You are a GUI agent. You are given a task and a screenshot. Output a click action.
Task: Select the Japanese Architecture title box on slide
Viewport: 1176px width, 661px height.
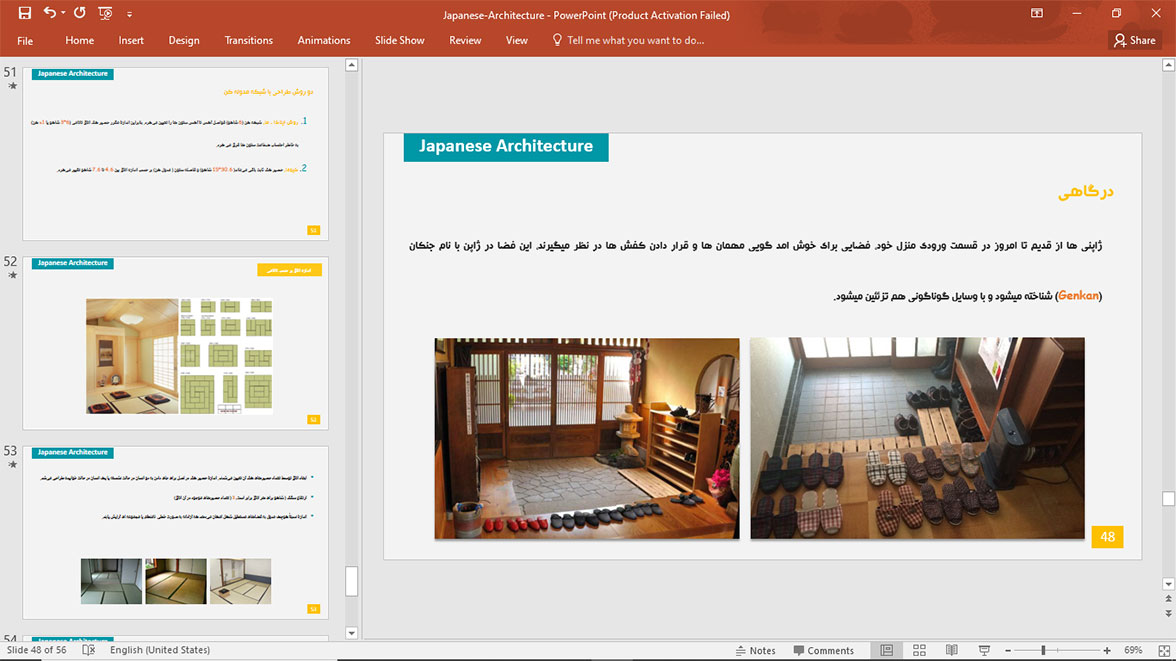click(506, 146)
